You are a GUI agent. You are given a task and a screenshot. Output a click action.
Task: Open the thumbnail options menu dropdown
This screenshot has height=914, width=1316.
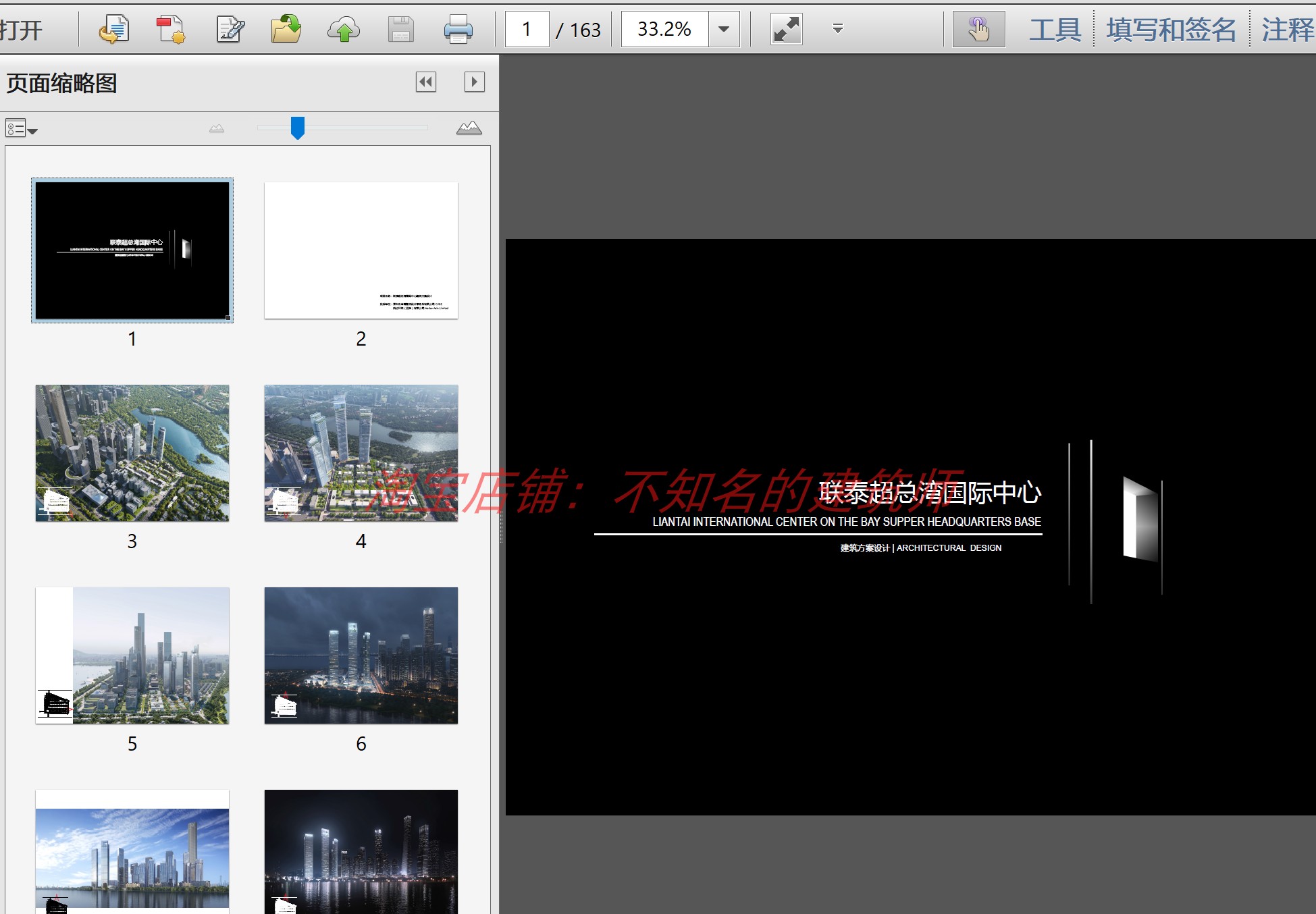point(21,128)
